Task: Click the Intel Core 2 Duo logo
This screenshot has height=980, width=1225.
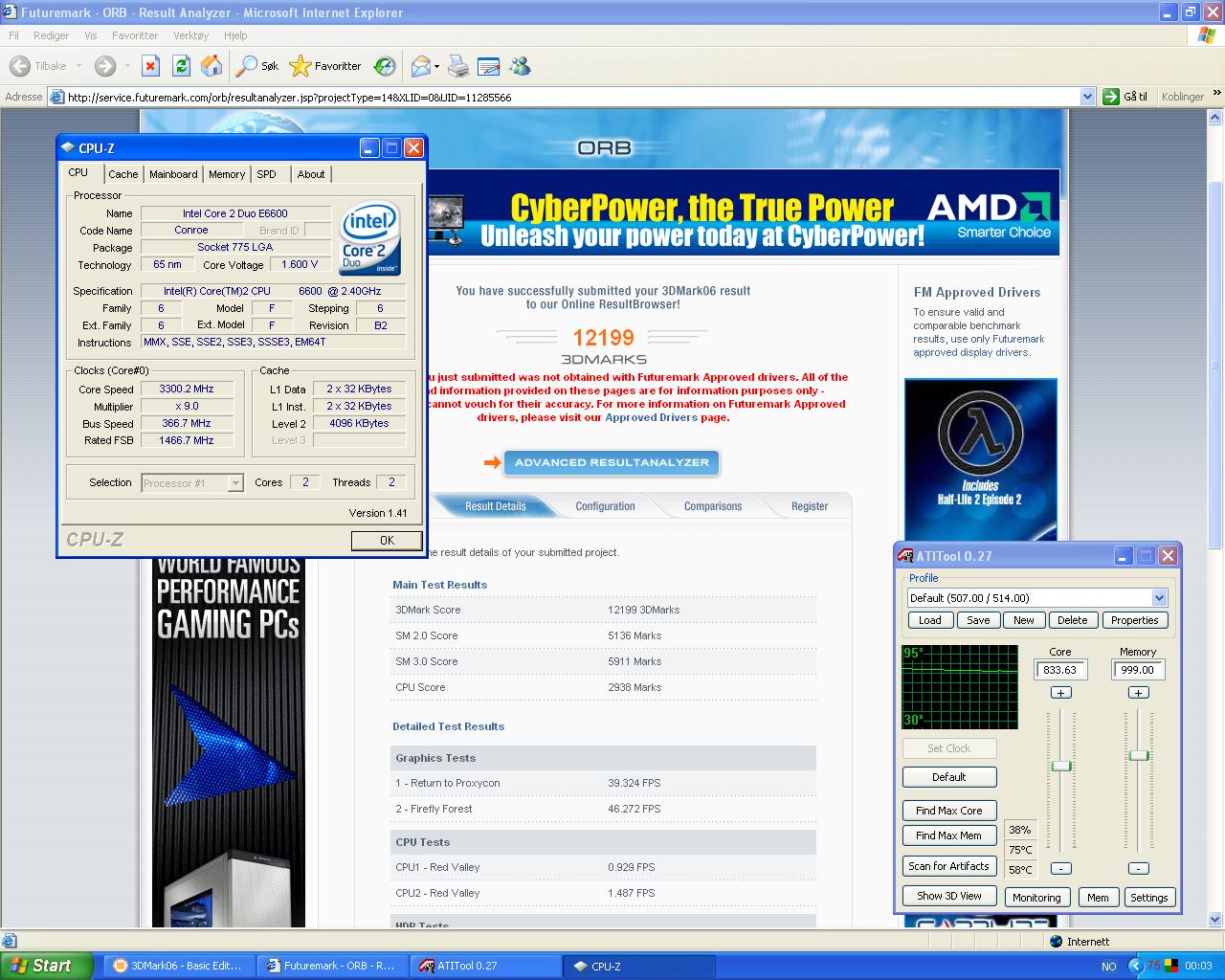Action: [369, 237]
